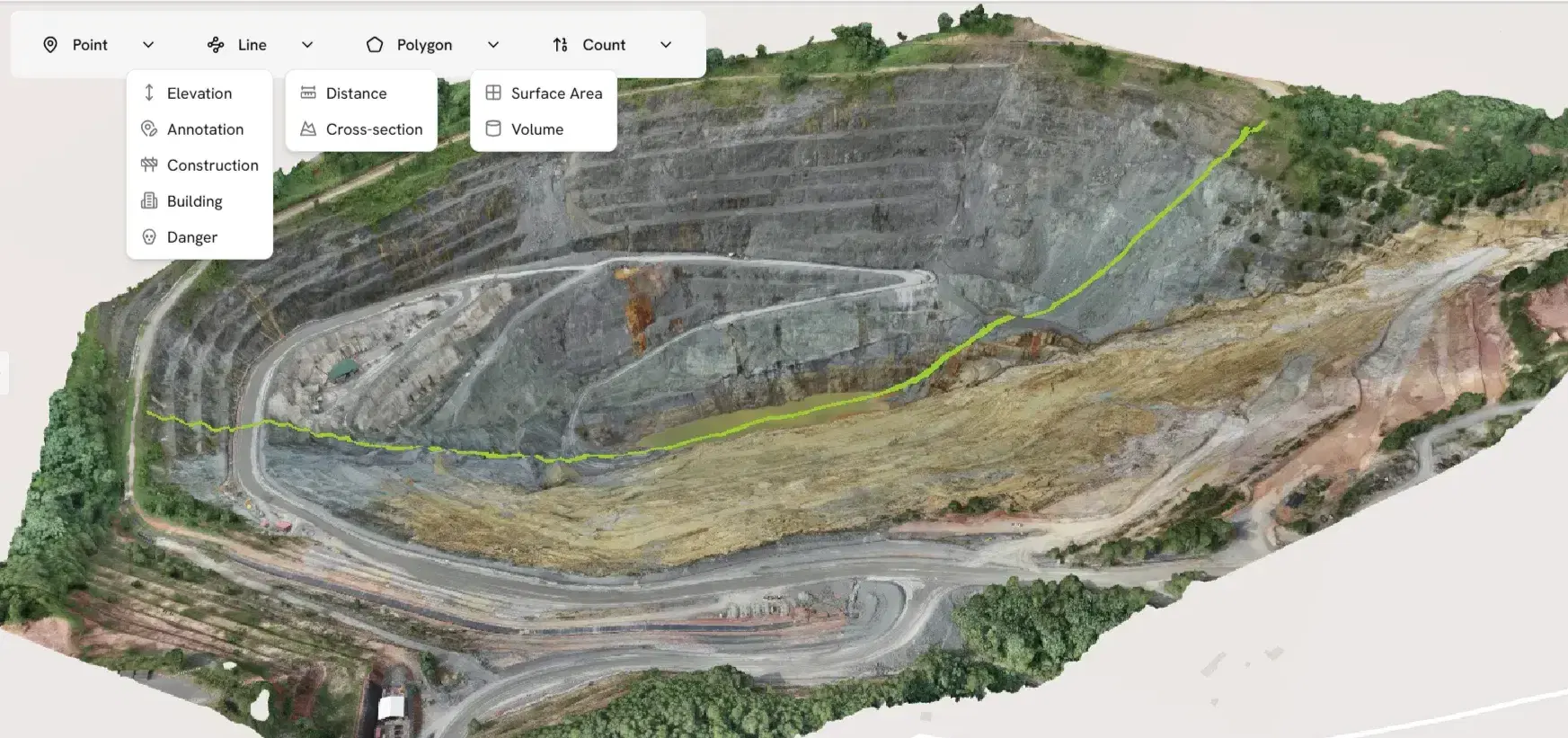Pick Building marker option

[199, 201]
